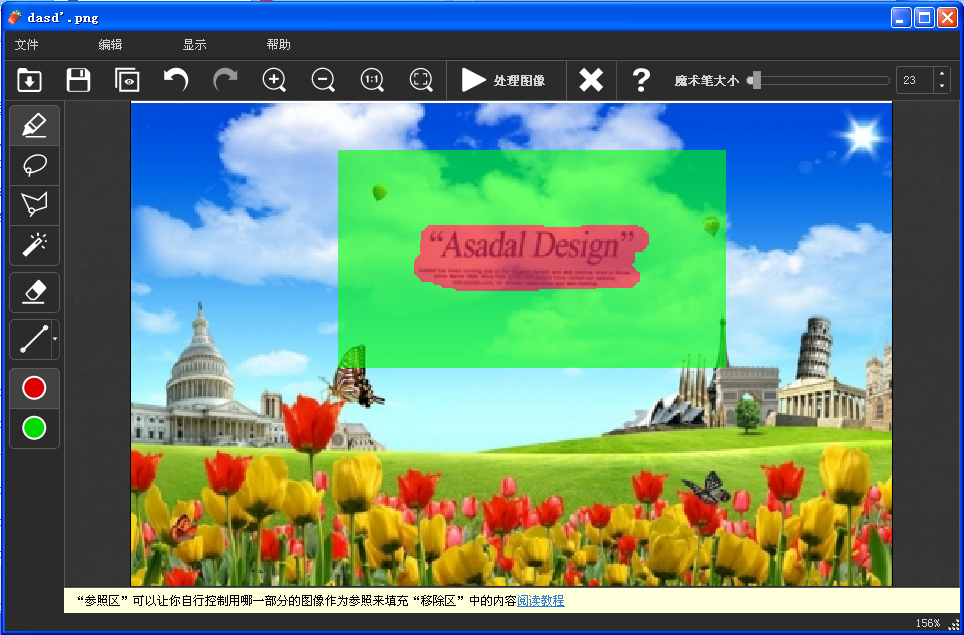The image size is (964, 635).
Task: Open the 文件 menu
Action: pyautogui.click(x=27, y=45)
